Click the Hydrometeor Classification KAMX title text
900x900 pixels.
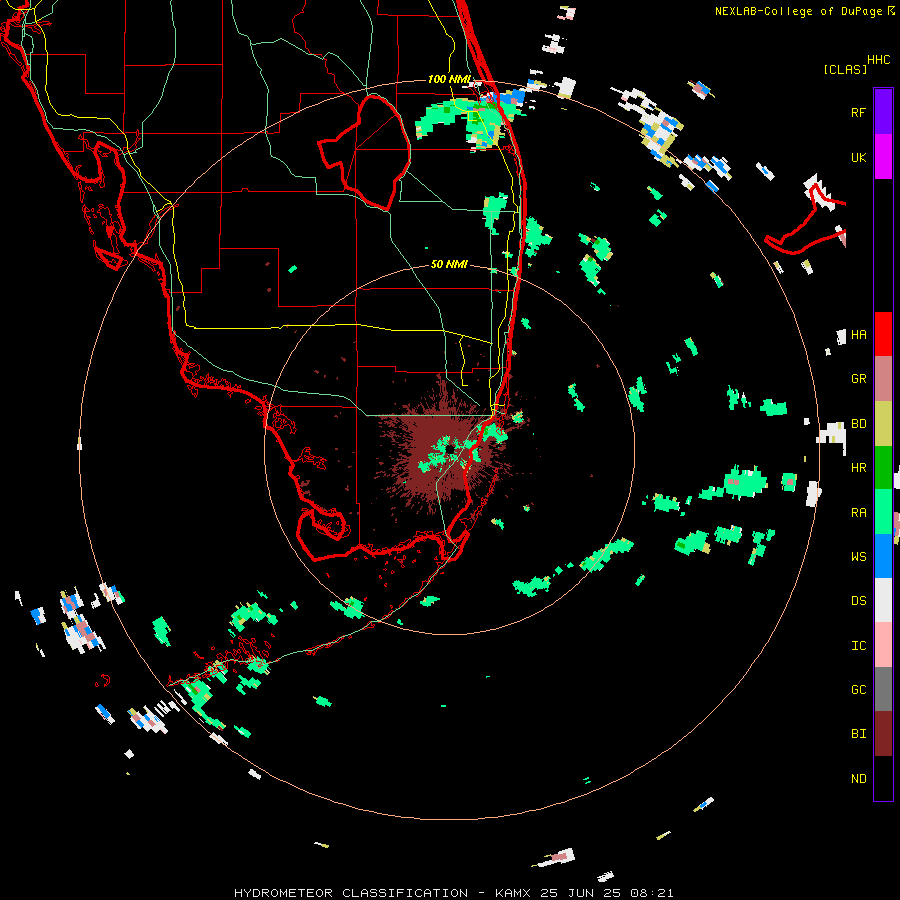(453, 893)
